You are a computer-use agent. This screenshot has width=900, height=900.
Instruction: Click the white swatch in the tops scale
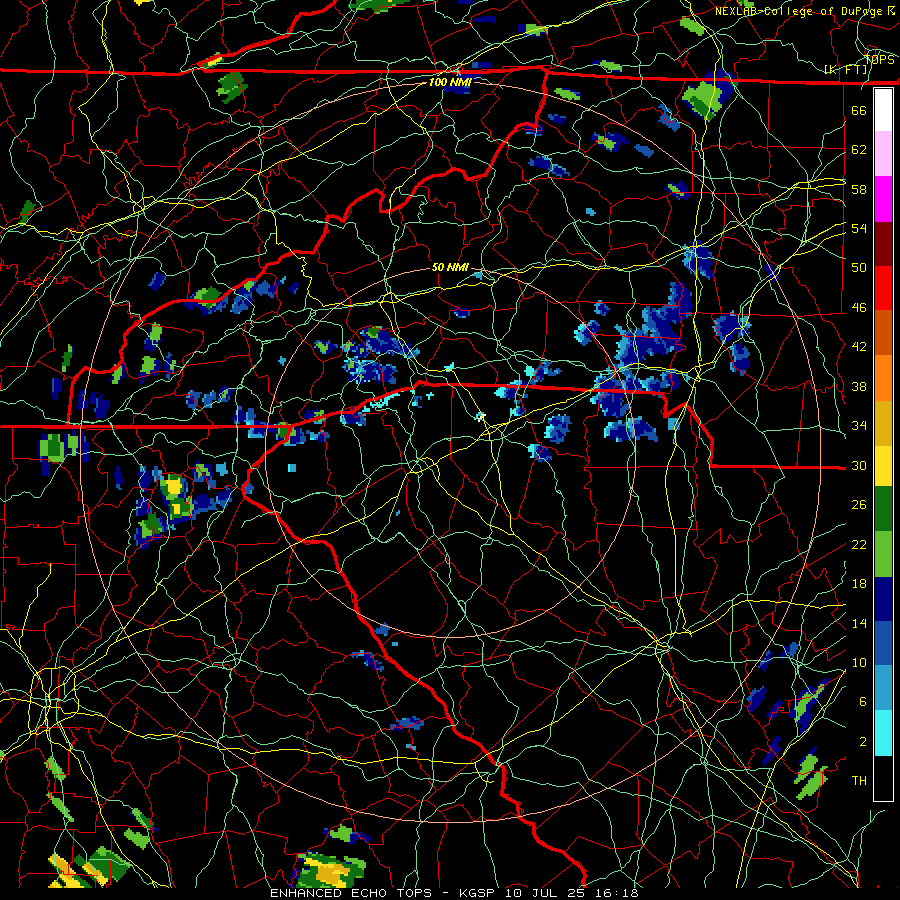click(x=883, y=110)
